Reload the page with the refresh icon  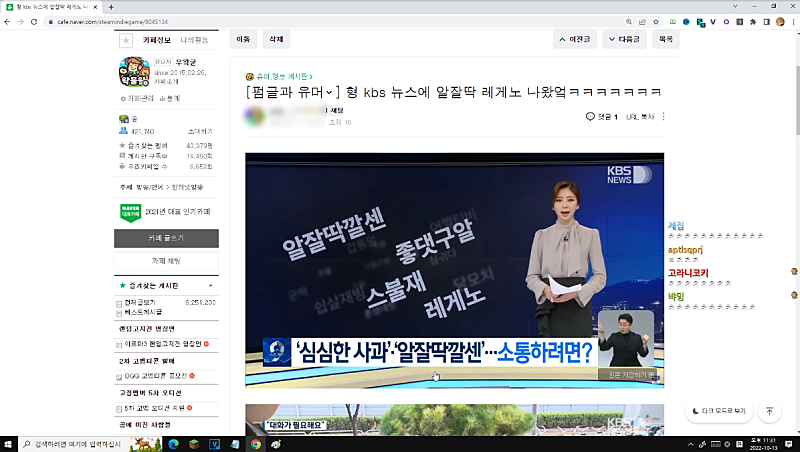(x=34, y=22)
